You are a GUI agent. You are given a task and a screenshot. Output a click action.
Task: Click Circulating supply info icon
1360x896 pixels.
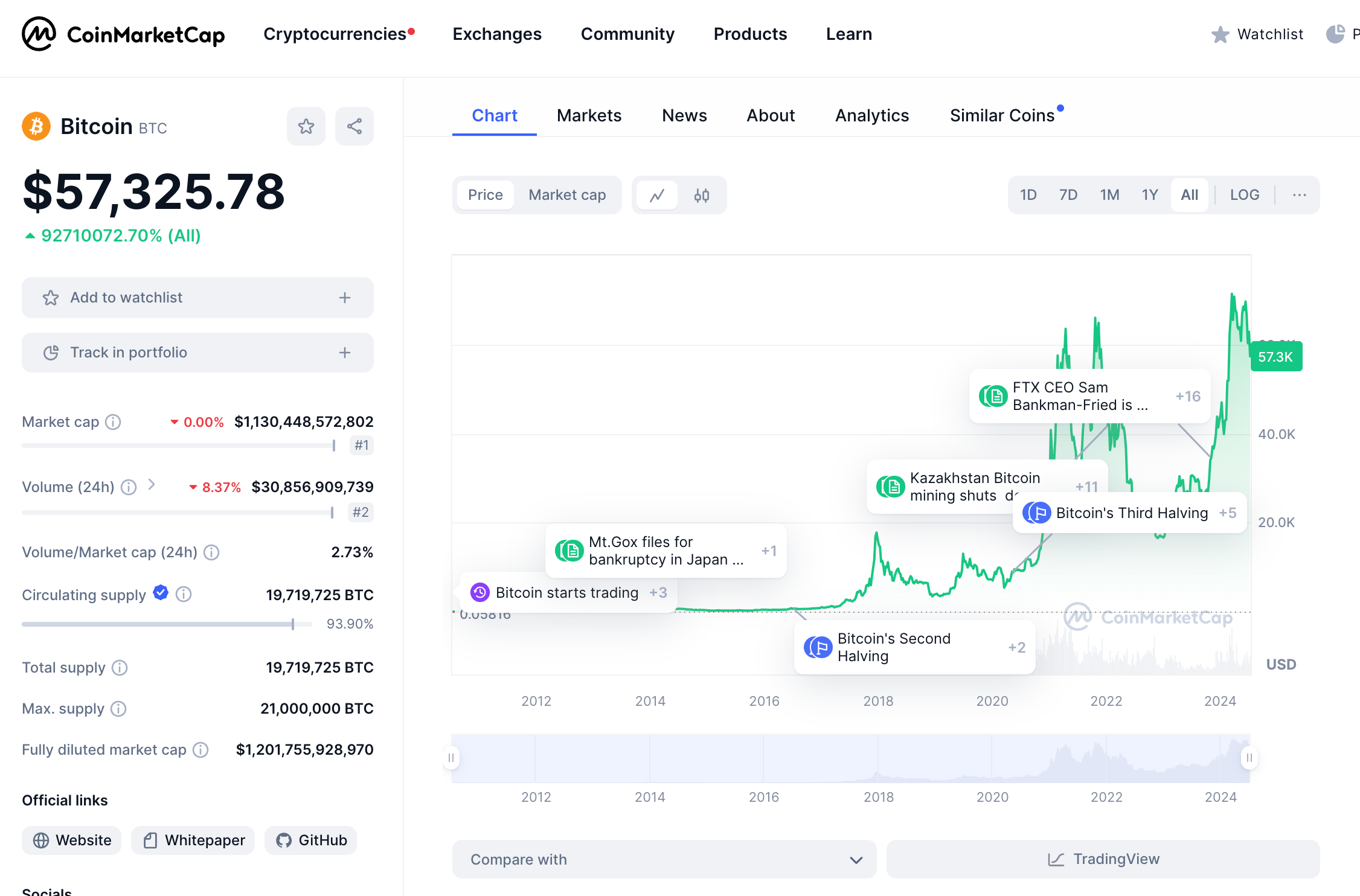coord(184,595)
